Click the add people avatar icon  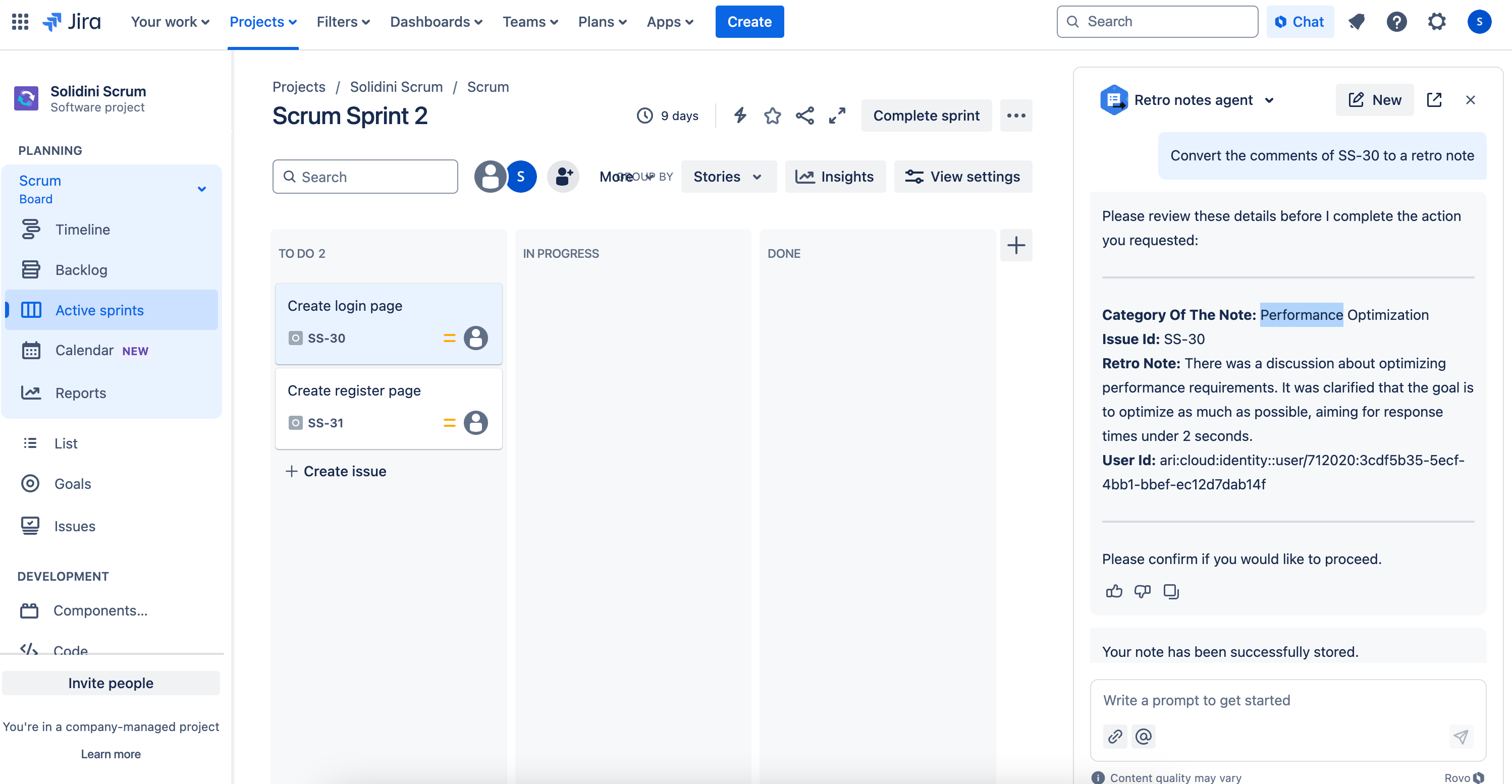pos(564,176)
